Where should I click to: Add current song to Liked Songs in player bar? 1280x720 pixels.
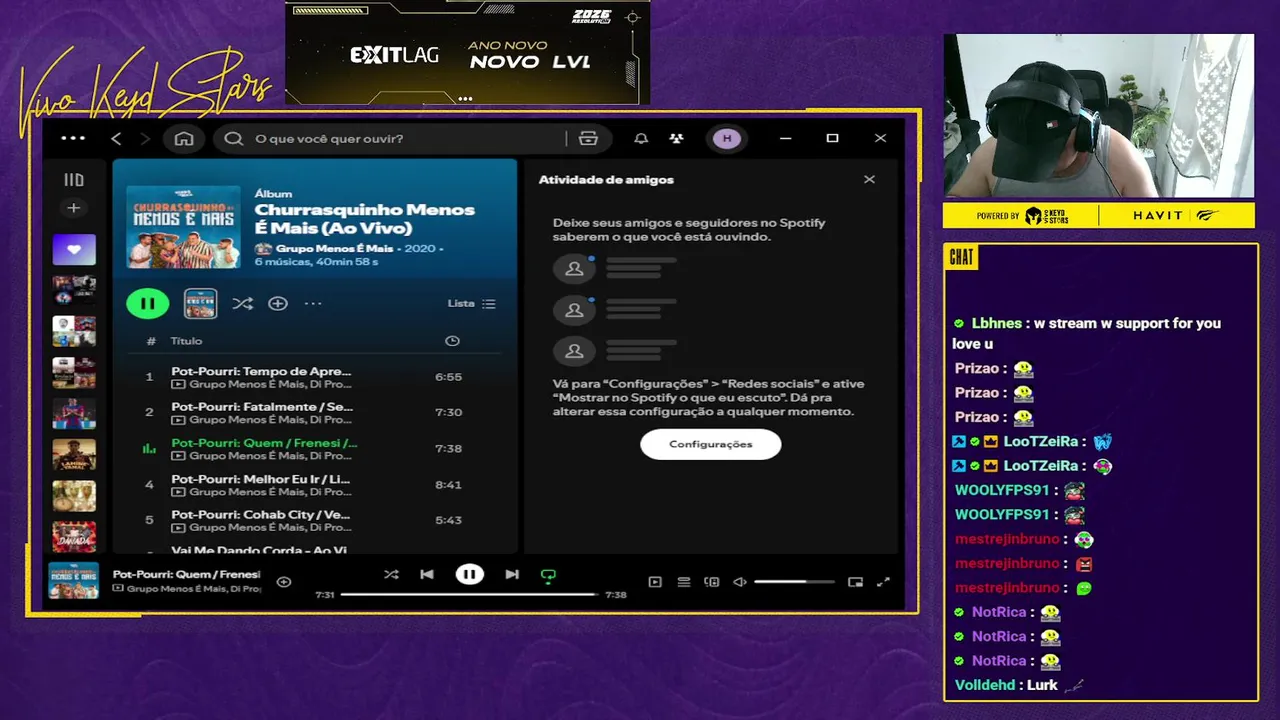(284, 582)
